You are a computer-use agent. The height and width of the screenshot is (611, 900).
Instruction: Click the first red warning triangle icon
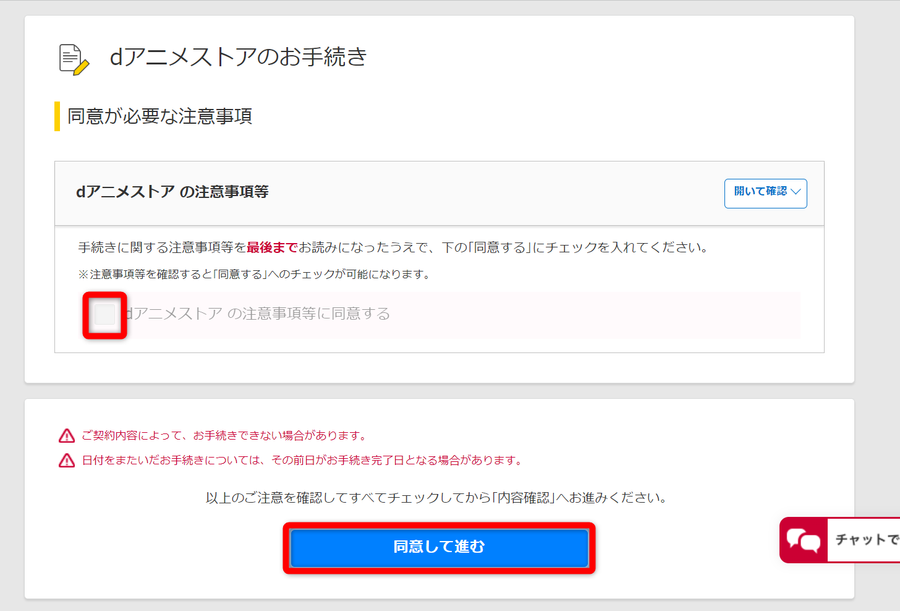tap(67, 436)
